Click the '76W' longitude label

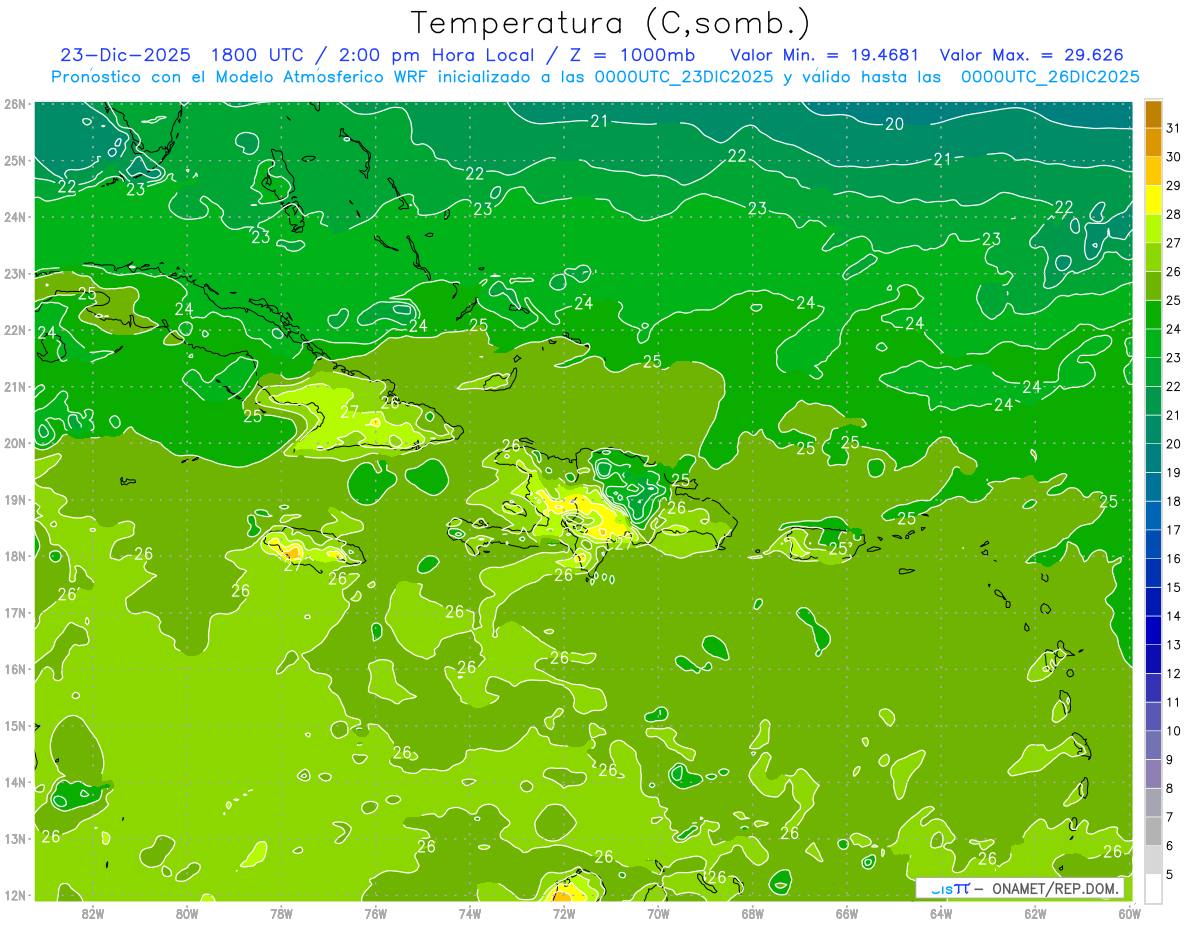pyautogui.click(x=376, y=912)
